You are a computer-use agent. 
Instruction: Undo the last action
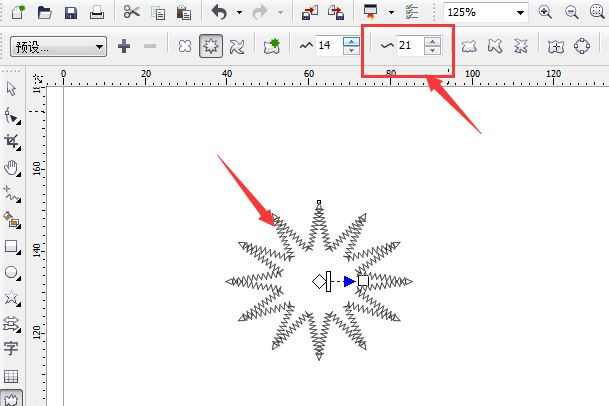[219, 12]
